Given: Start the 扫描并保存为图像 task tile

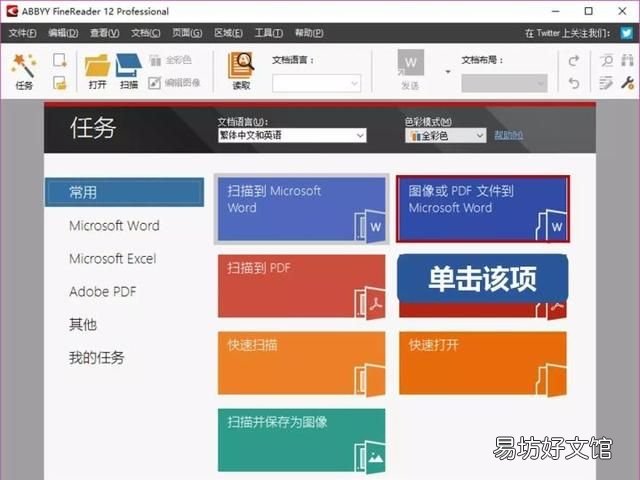Looking at the screenshot, I should tap(302, 440).
